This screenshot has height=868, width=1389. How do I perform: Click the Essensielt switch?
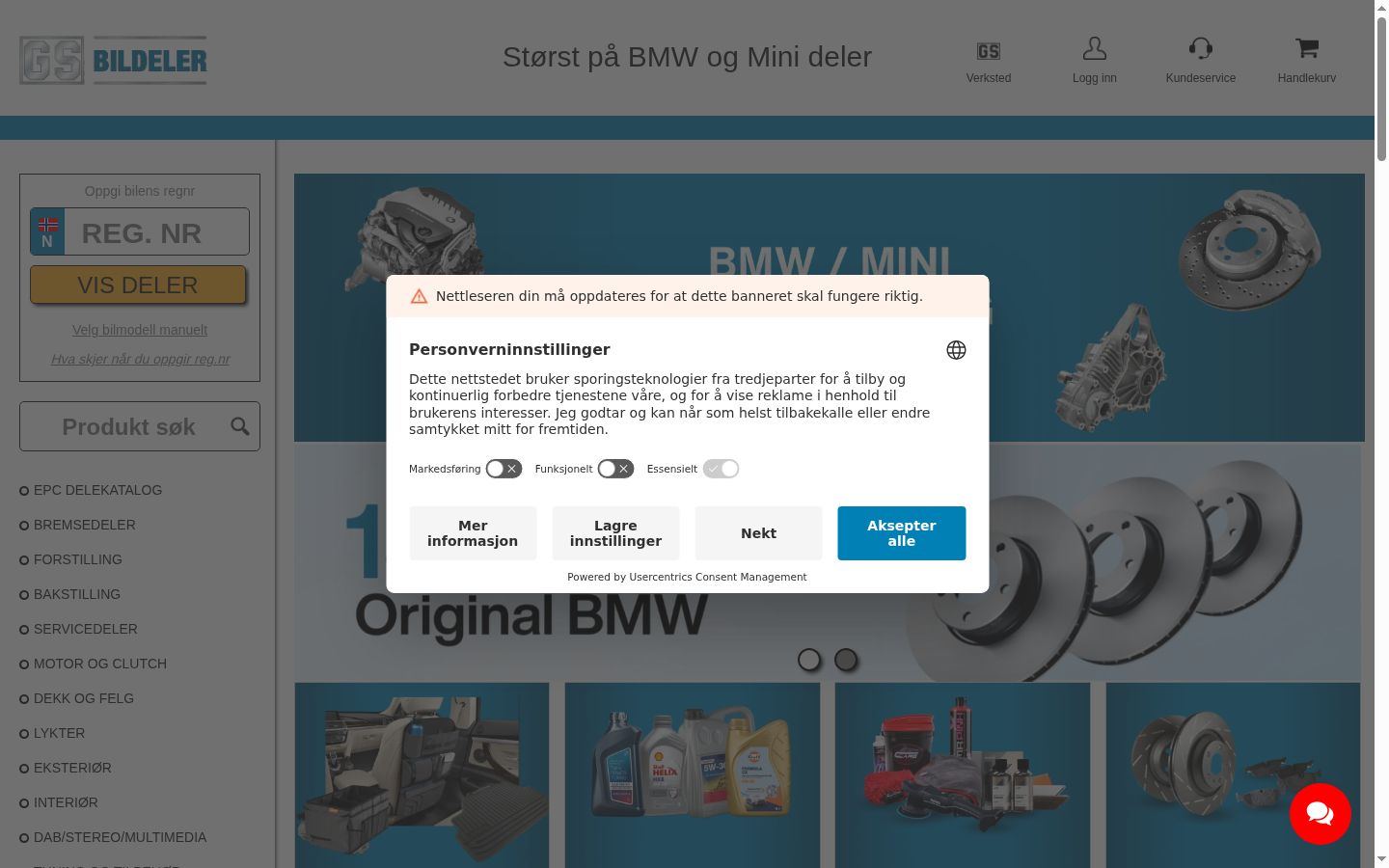tap(721, 469)
